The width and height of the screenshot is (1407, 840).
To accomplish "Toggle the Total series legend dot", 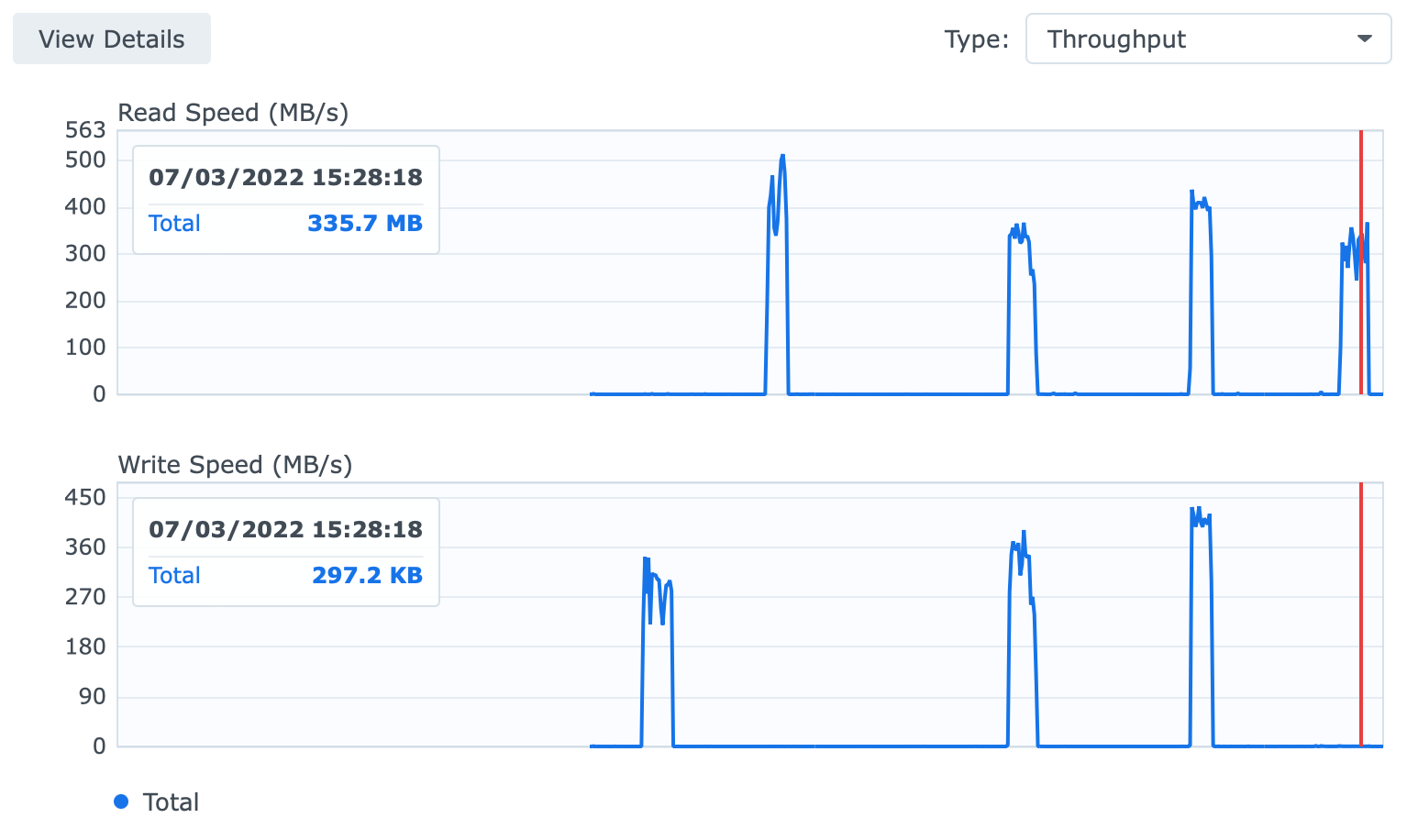I will [x=121, y=802].
